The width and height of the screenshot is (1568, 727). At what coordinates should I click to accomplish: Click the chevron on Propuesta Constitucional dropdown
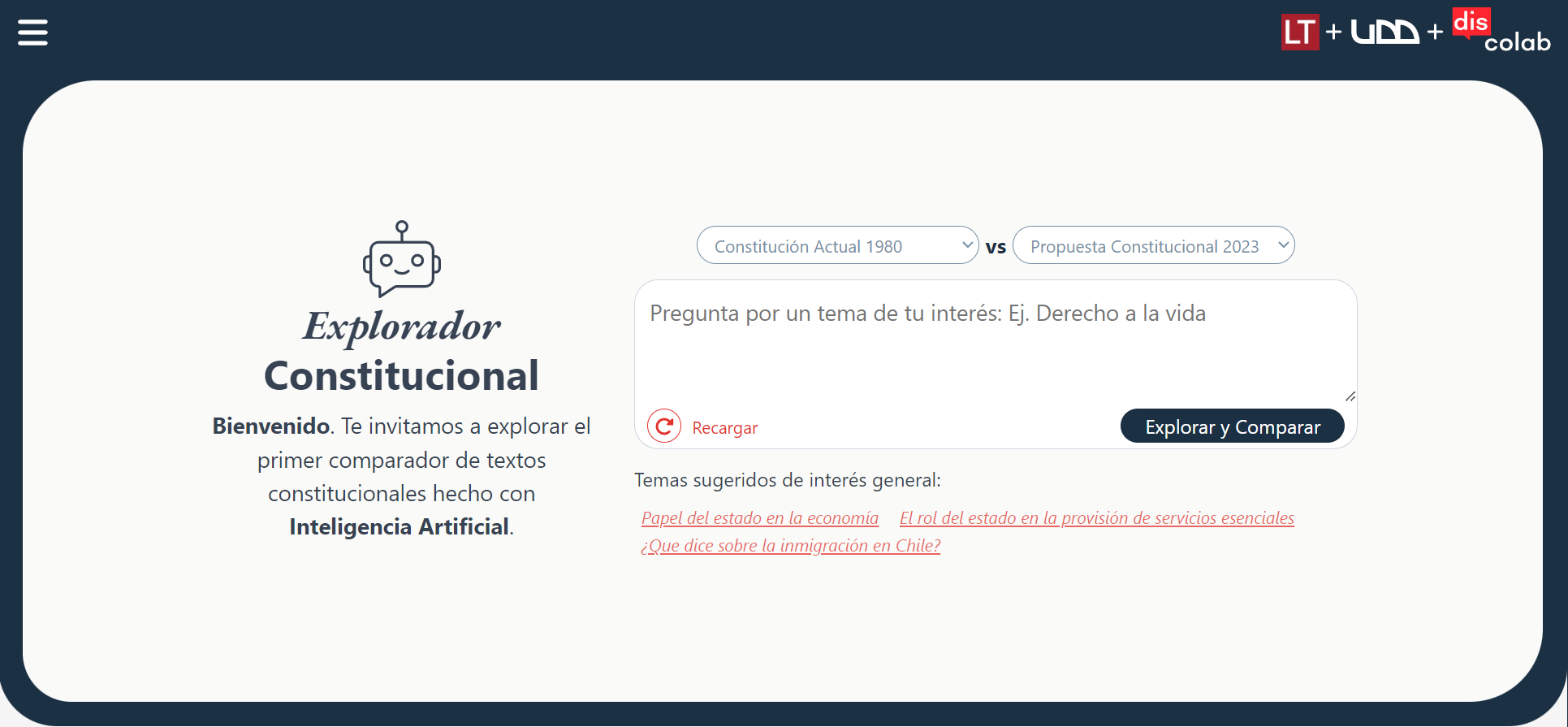point(1283,244)
